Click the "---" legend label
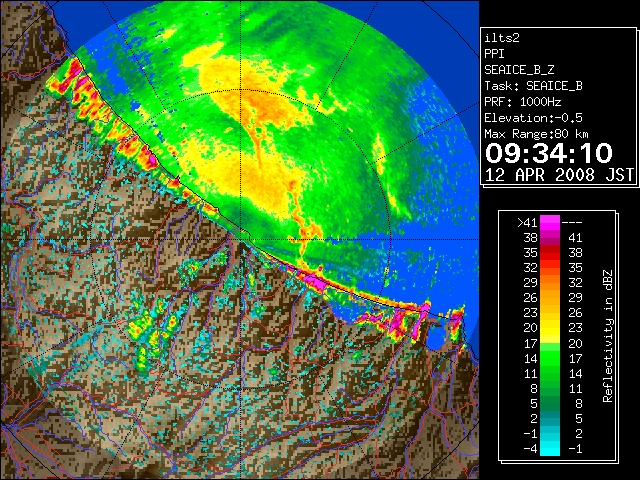640x480 pixels. click(x=572, y=222)
